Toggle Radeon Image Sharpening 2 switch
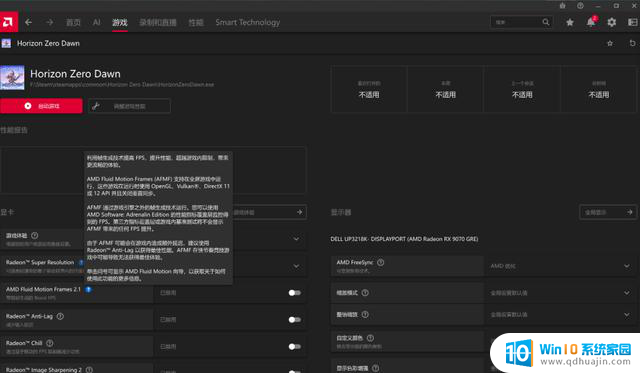 294,371
